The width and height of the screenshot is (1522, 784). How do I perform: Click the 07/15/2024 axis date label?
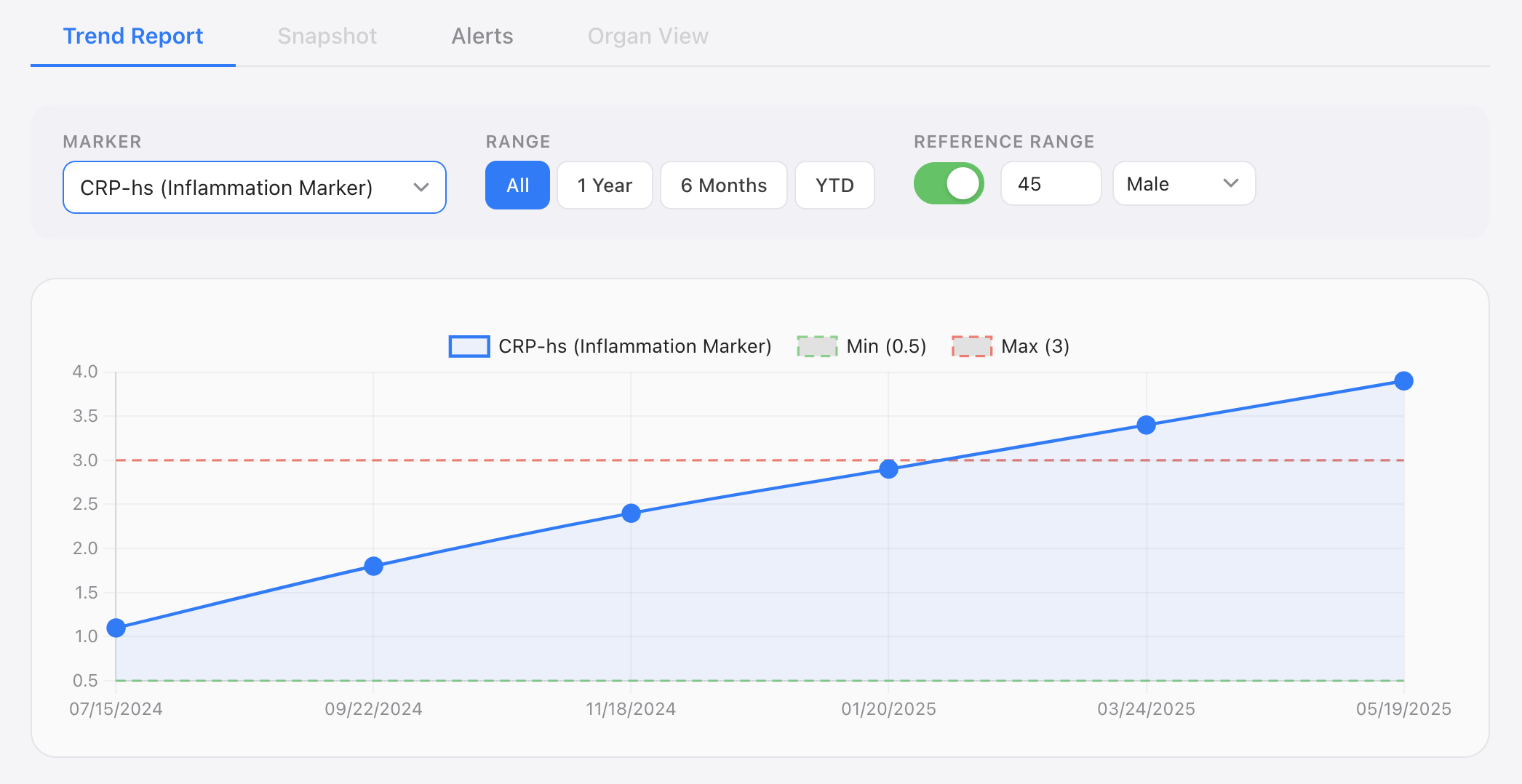(x=116, y=709)
